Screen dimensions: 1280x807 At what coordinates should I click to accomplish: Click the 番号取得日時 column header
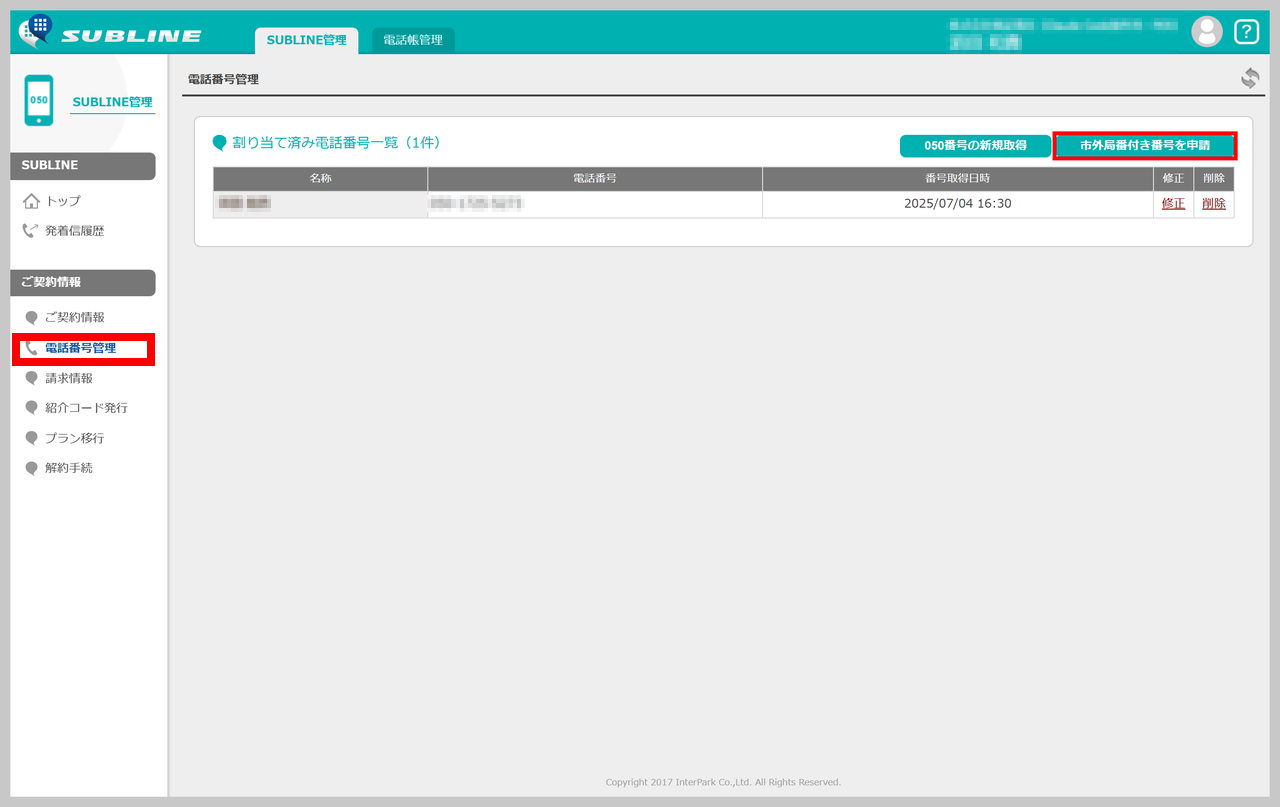coord(957,178)
